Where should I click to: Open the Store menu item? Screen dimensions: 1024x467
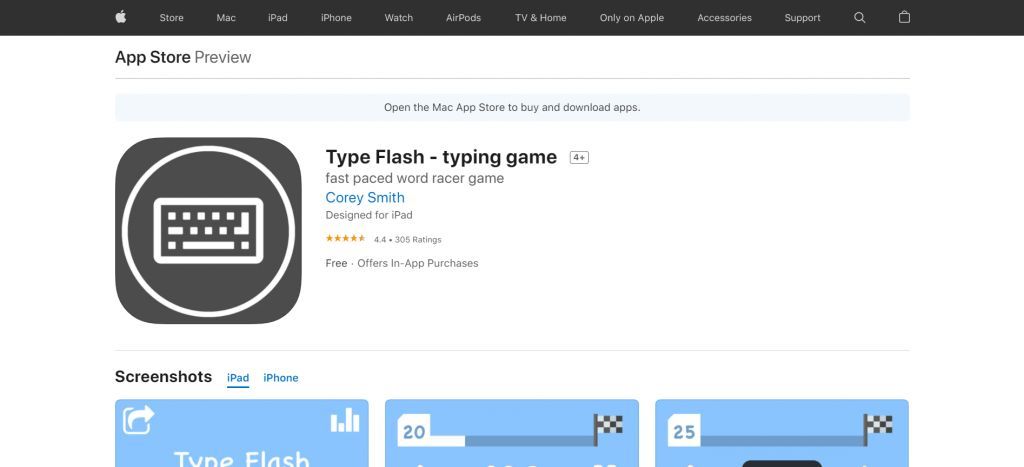[171, 18]
